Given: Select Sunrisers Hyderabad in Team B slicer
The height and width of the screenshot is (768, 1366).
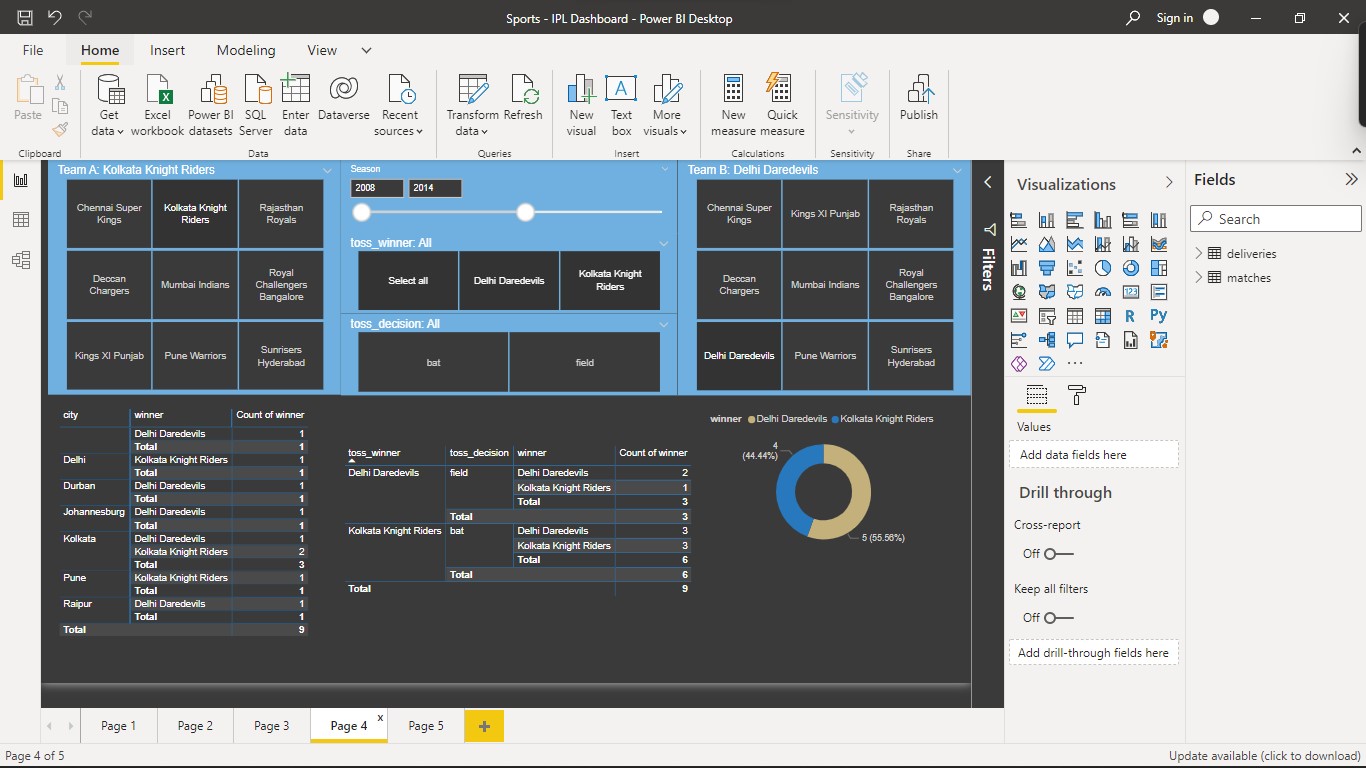Looking at the screenshot, I should (x=911, y=356).
